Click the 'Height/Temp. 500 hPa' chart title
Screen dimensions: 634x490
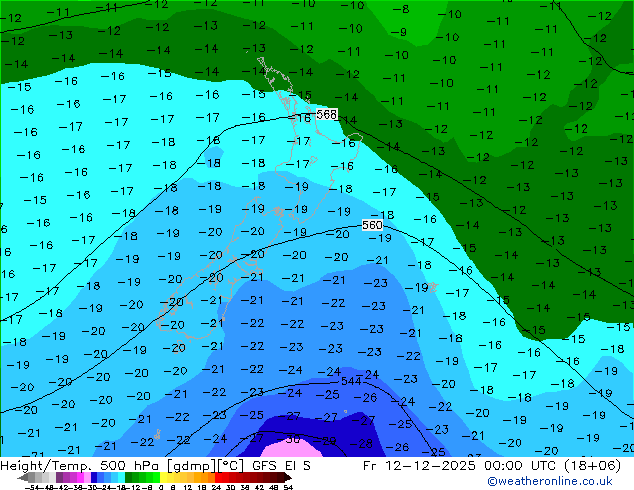point(80,466)
